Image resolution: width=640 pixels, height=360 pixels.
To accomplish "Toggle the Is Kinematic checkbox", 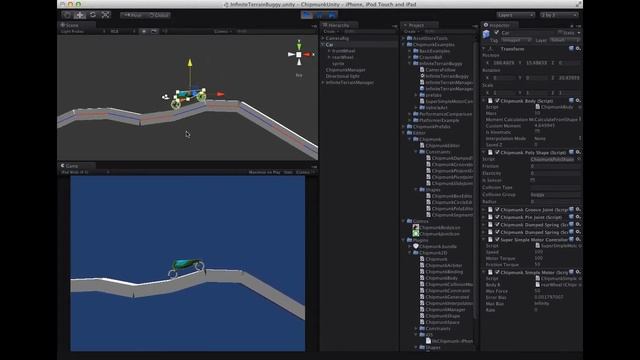I will (537, 132).
